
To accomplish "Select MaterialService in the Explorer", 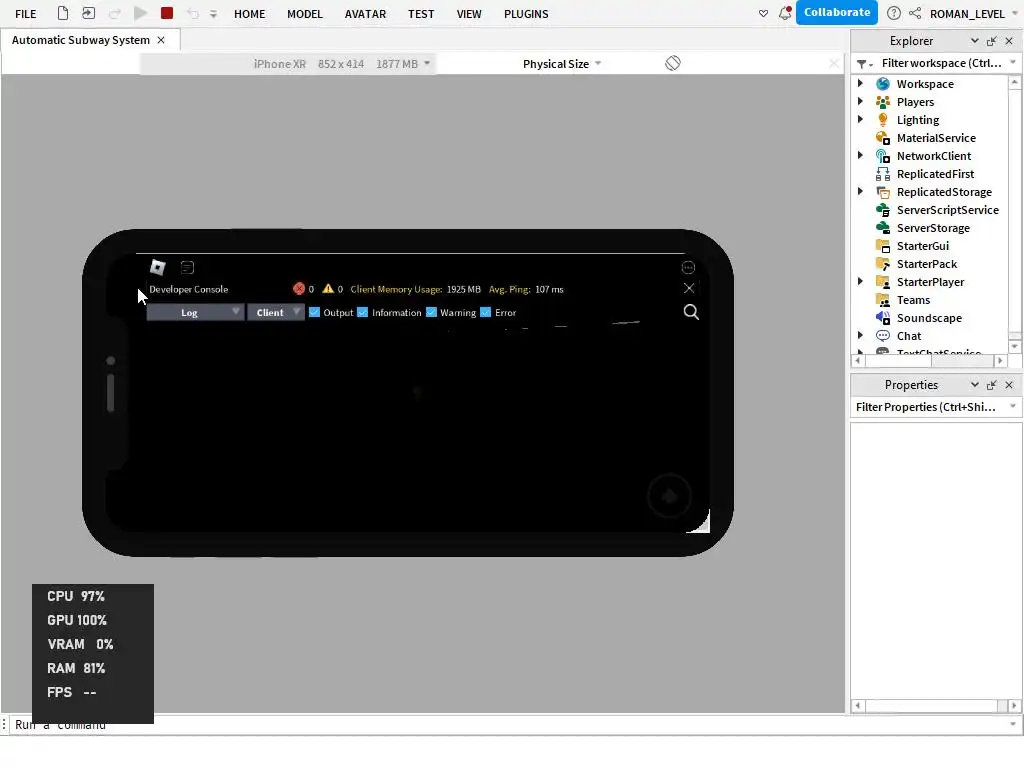I will 936,138.
